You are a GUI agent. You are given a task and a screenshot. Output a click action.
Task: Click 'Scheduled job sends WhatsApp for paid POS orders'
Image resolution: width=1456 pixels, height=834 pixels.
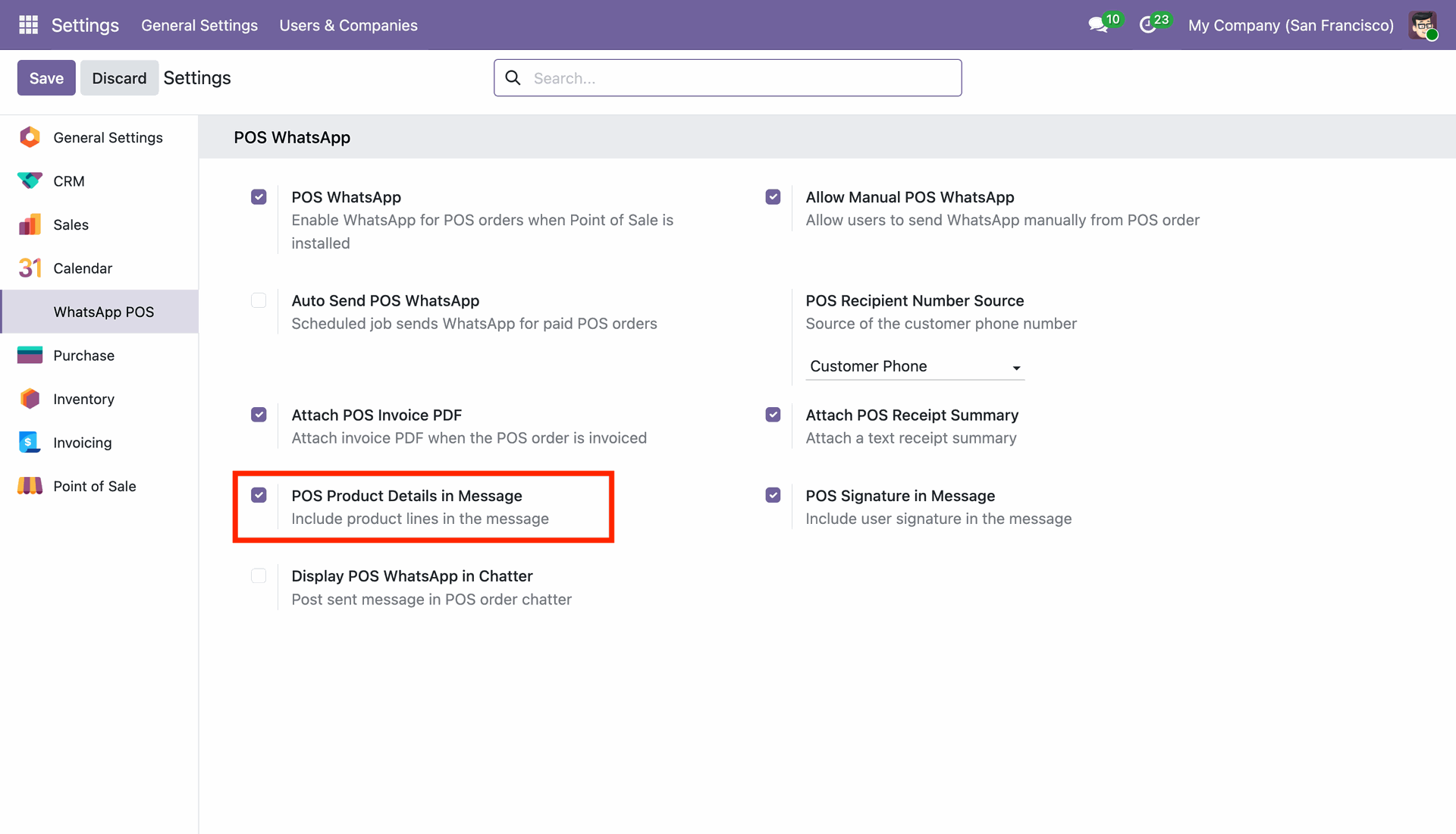click(x=474, y=324)
